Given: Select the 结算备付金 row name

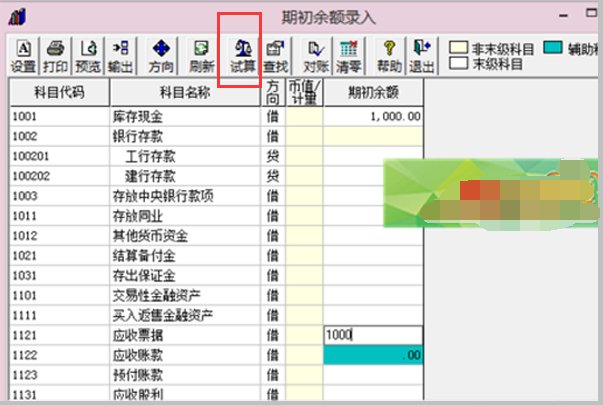Looking at the screenshot, I should 144,256.
